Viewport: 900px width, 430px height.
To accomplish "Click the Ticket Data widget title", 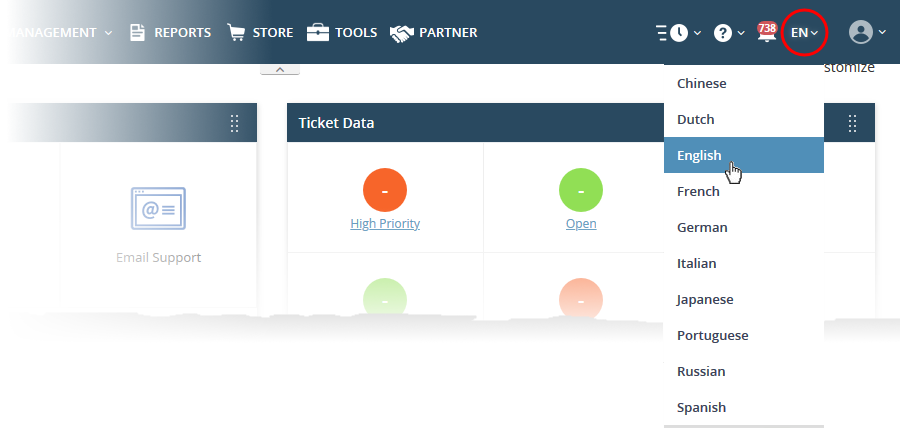I will click(x=336, y=123).
